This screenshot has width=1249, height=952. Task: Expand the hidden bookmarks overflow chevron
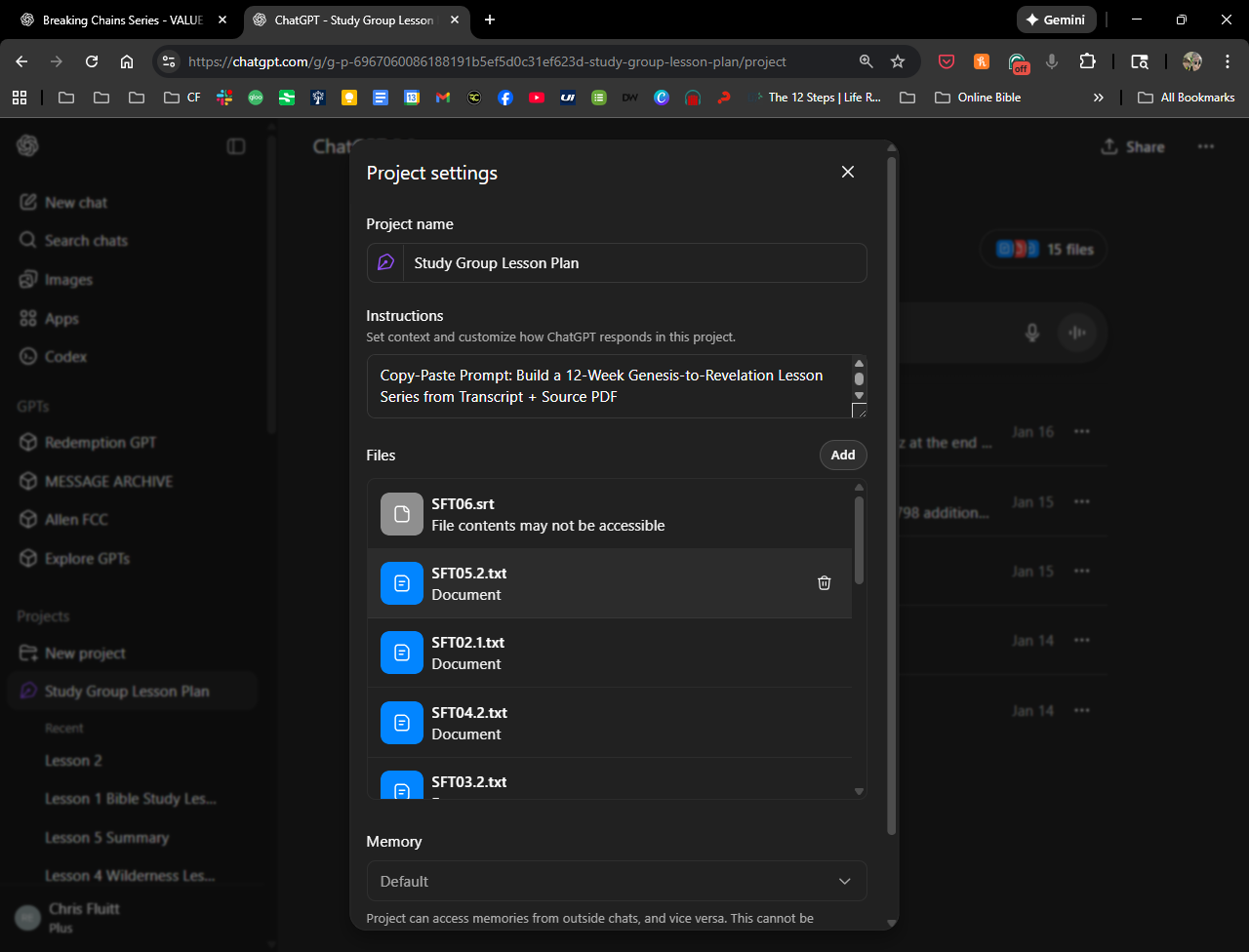click(x=1098, y=98)
